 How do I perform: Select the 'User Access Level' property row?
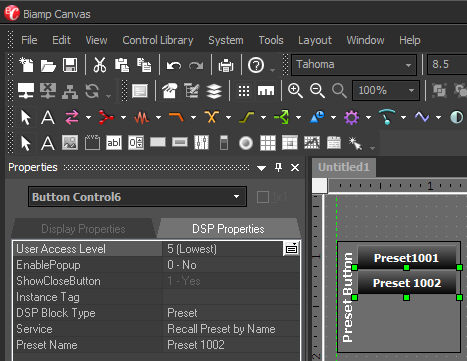pyautogui.click(x=156, y=249)
